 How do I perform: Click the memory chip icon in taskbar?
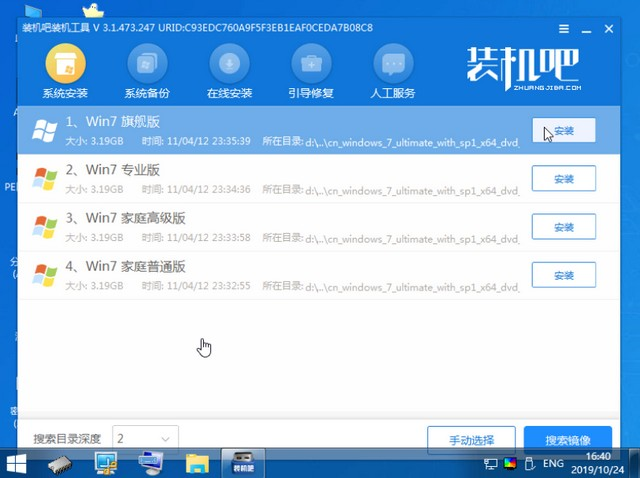coord(61,463)
